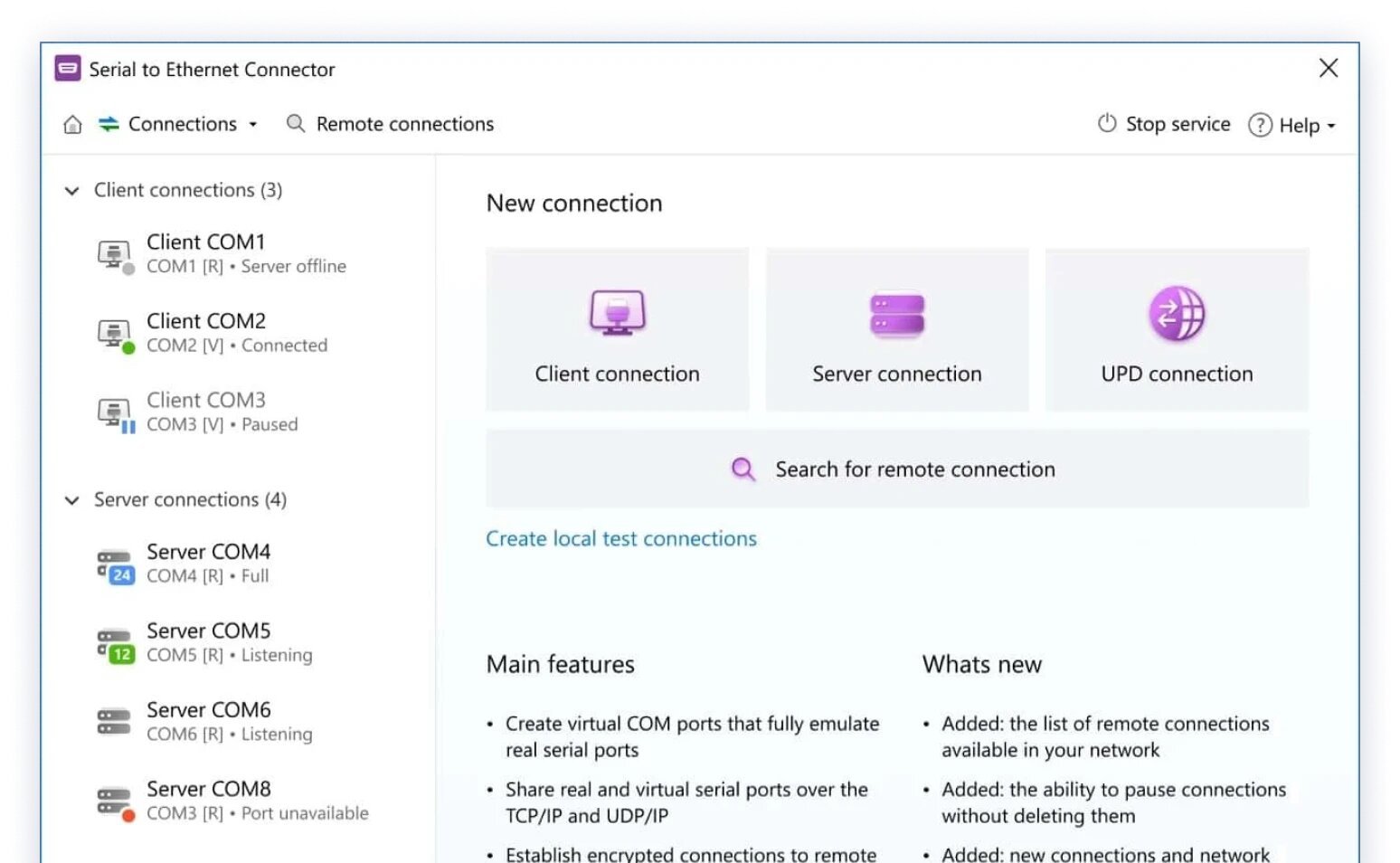Click the Help question mark icon

1260,125
